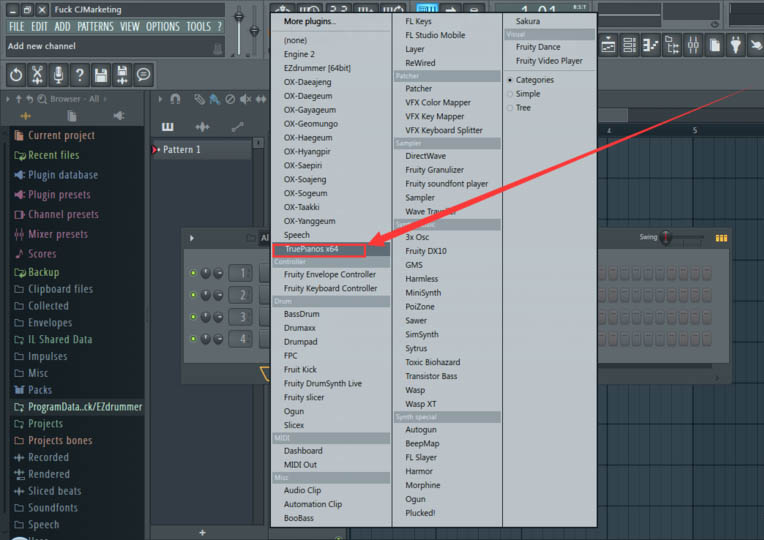Click the document page icon top right

[715, 46]
